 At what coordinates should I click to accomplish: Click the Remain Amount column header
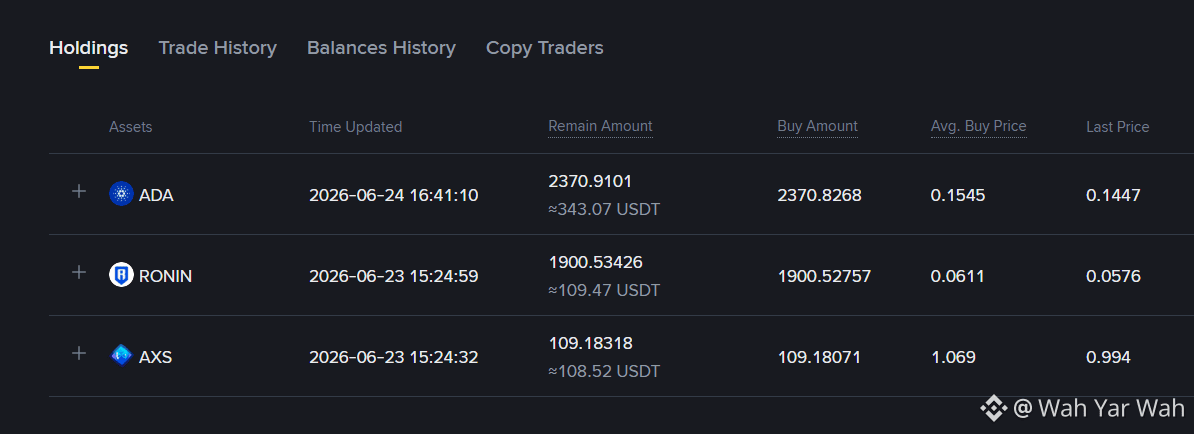click(600, 126)
